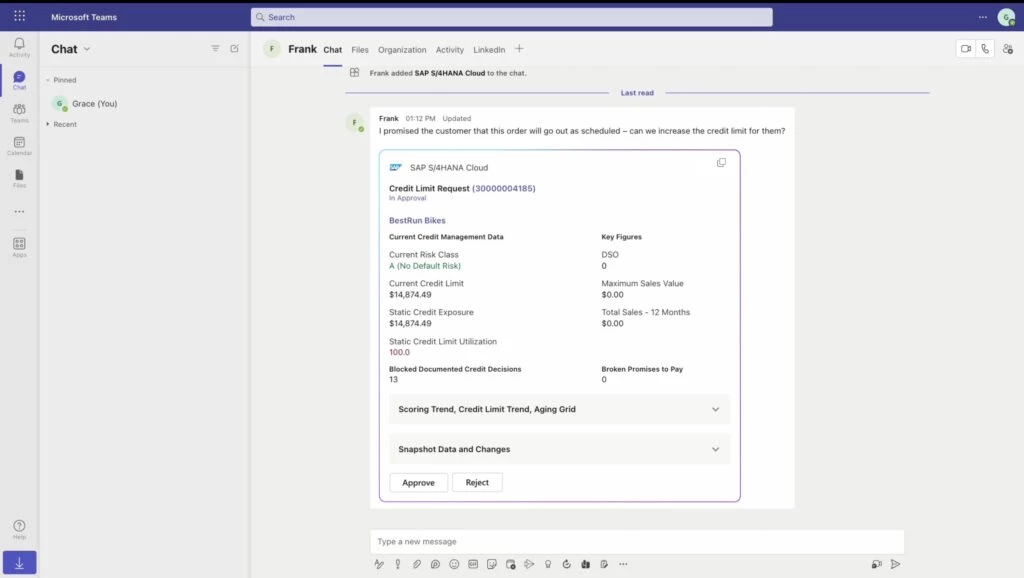Click SAP S/4HANA Cloud card header
This screenshot has width=1024, height=578.
449,167
